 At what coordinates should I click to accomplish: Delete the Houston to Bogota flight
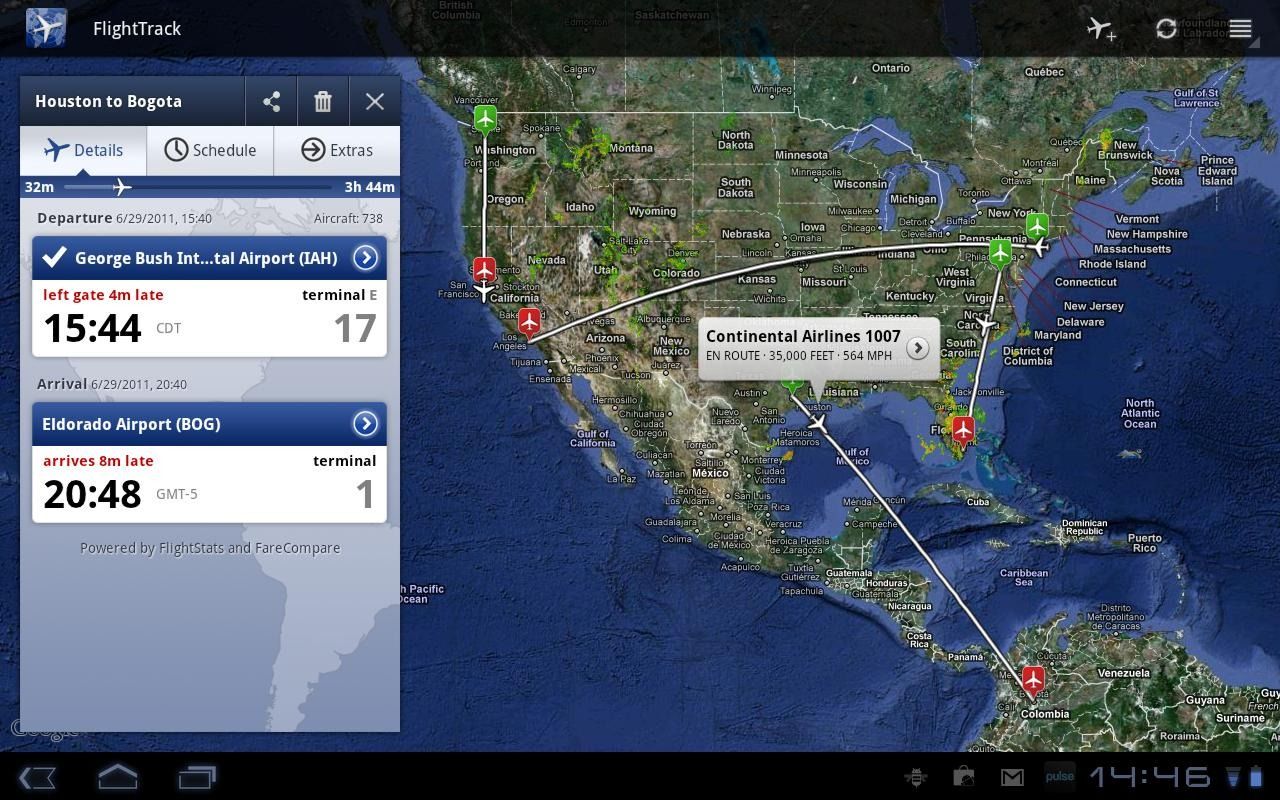click(x=322, y=101)
